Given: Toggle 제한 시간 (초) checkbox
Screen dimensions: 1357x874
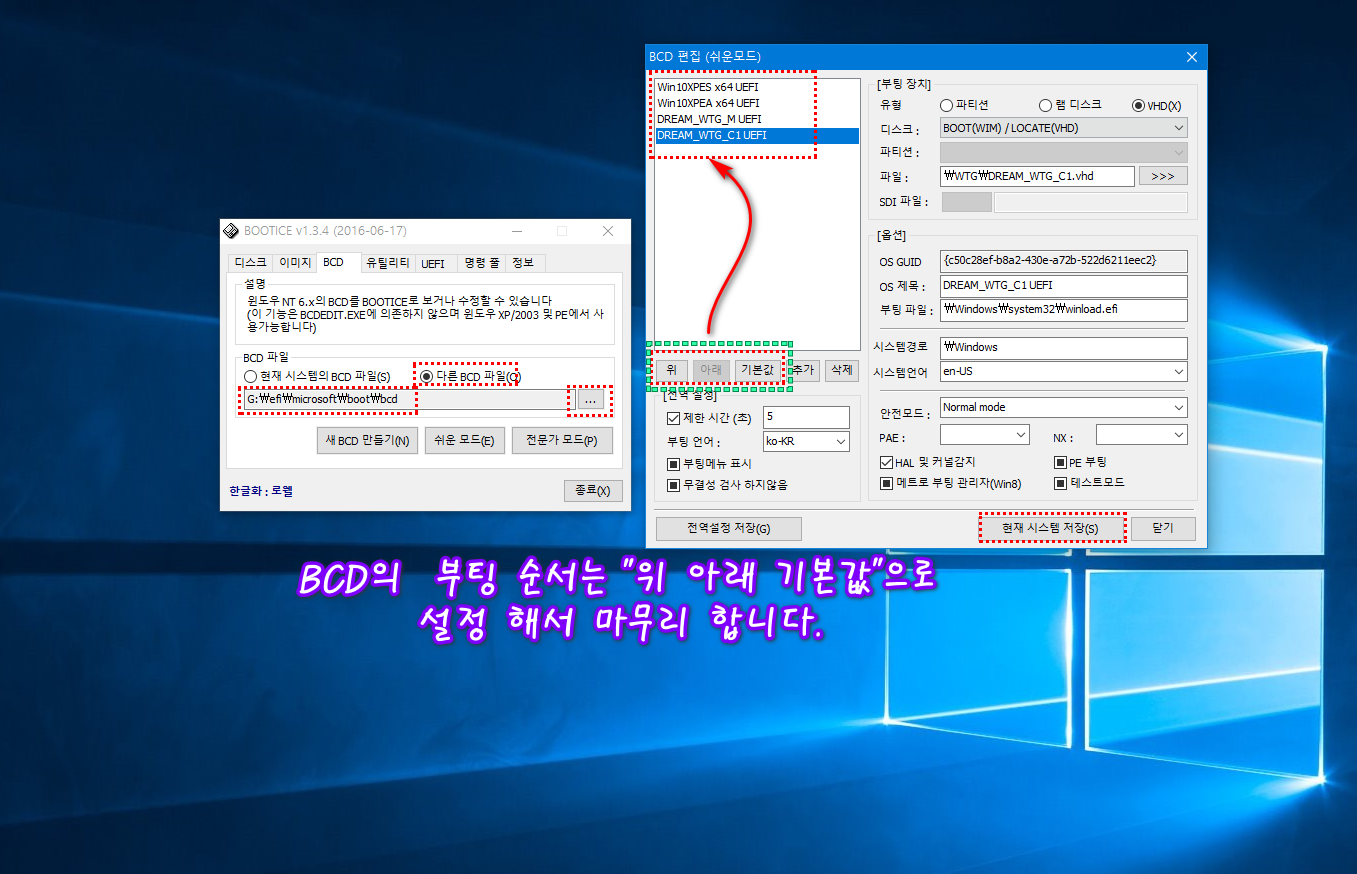Looking at the screenshot, I should point(709,417).
